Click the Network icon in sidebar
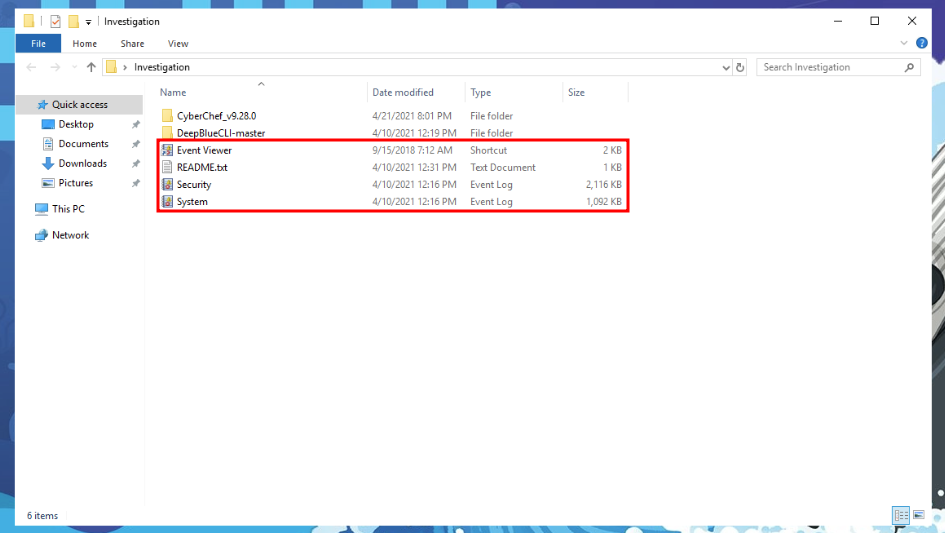Image resolution: width=945 pixels, height=533 pixels. 42,235
